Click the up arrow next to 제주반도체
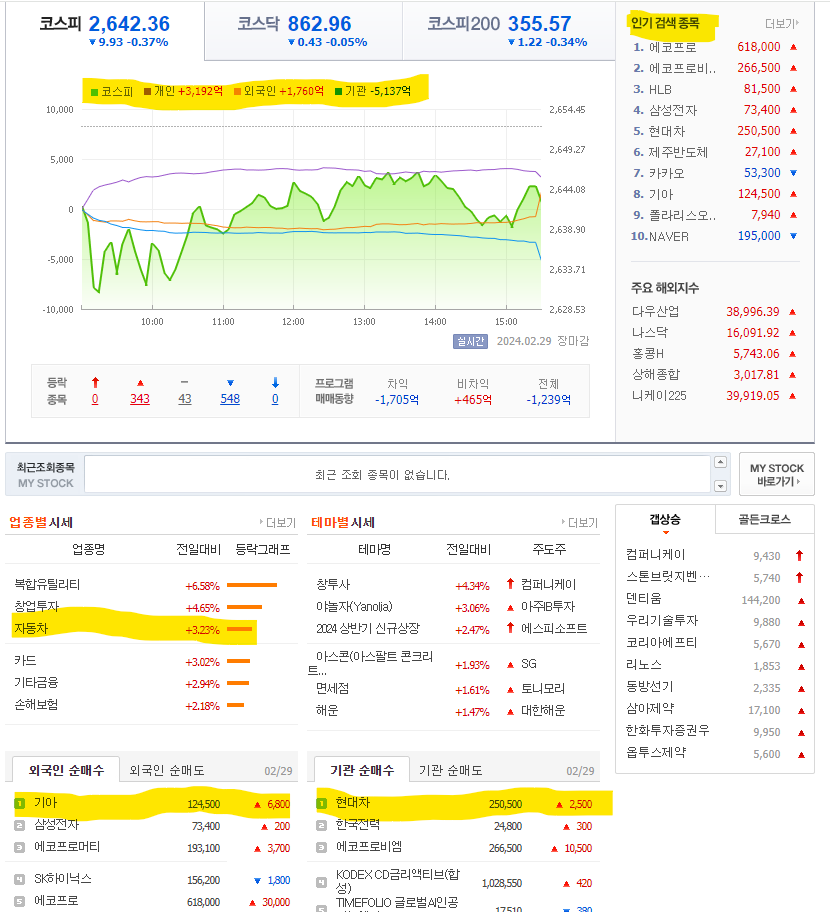This screenshot has width=830, height=912. (793, 152)
